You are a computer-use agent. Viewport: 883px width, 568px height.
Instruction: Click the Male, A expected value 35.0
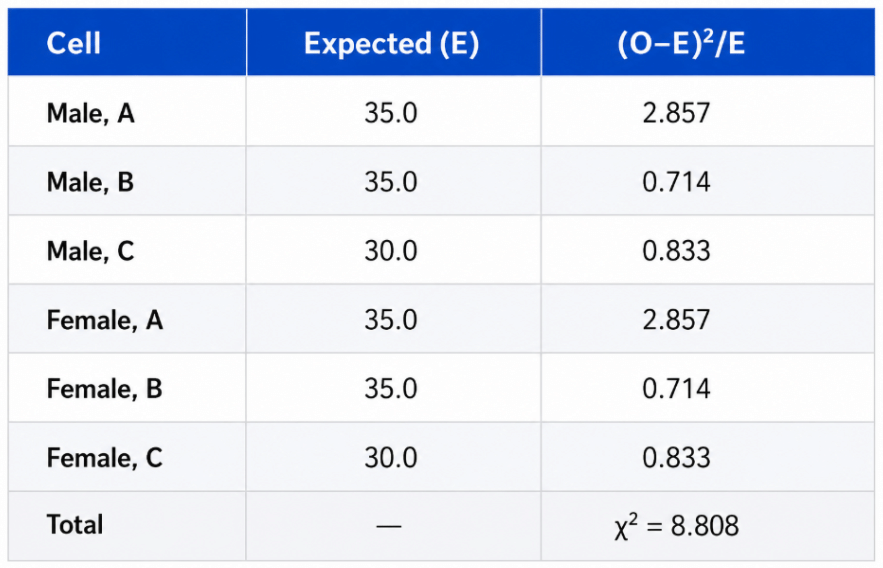(391, 113)
